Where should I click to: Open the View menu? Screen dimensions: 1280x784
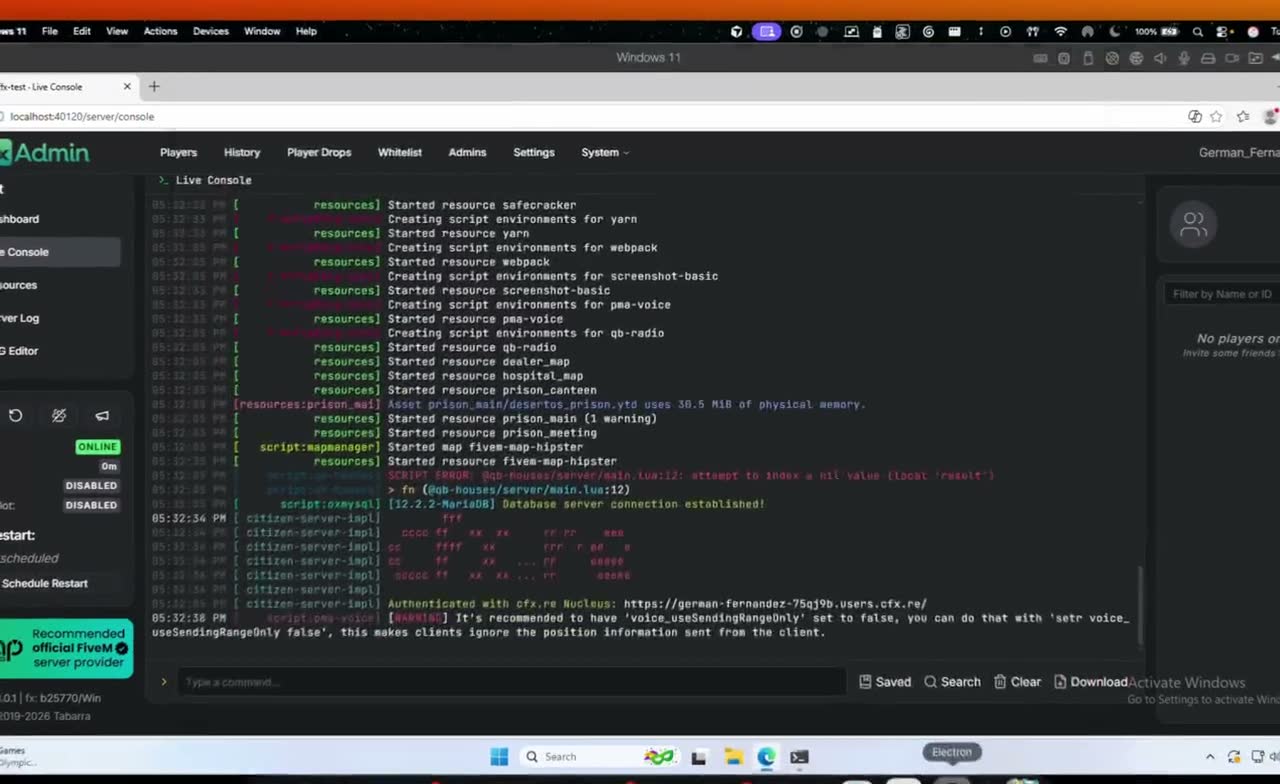tap(117, 31)
